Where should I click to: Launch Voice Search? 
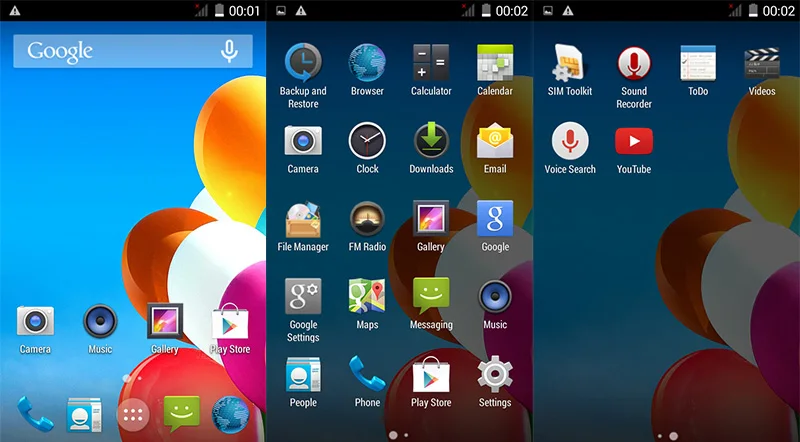coord(570,141)
